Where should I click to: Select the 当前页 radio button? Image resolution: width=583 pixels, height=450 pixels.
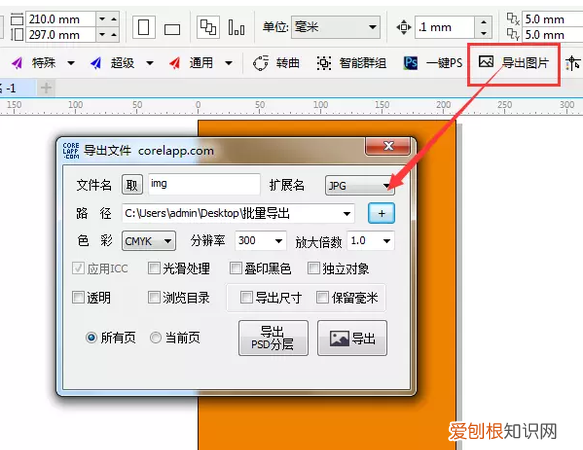[x=155, y=338]
